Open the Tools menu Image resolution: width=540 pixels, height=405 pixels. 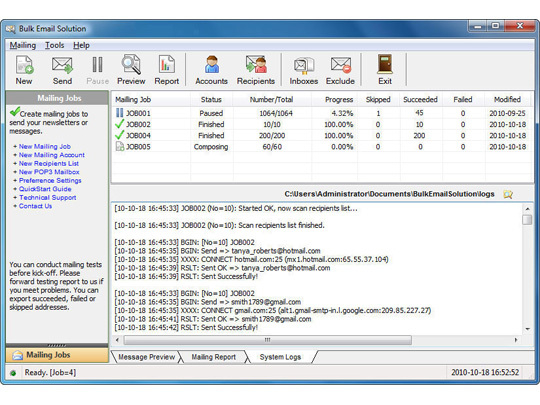point(55,45)
